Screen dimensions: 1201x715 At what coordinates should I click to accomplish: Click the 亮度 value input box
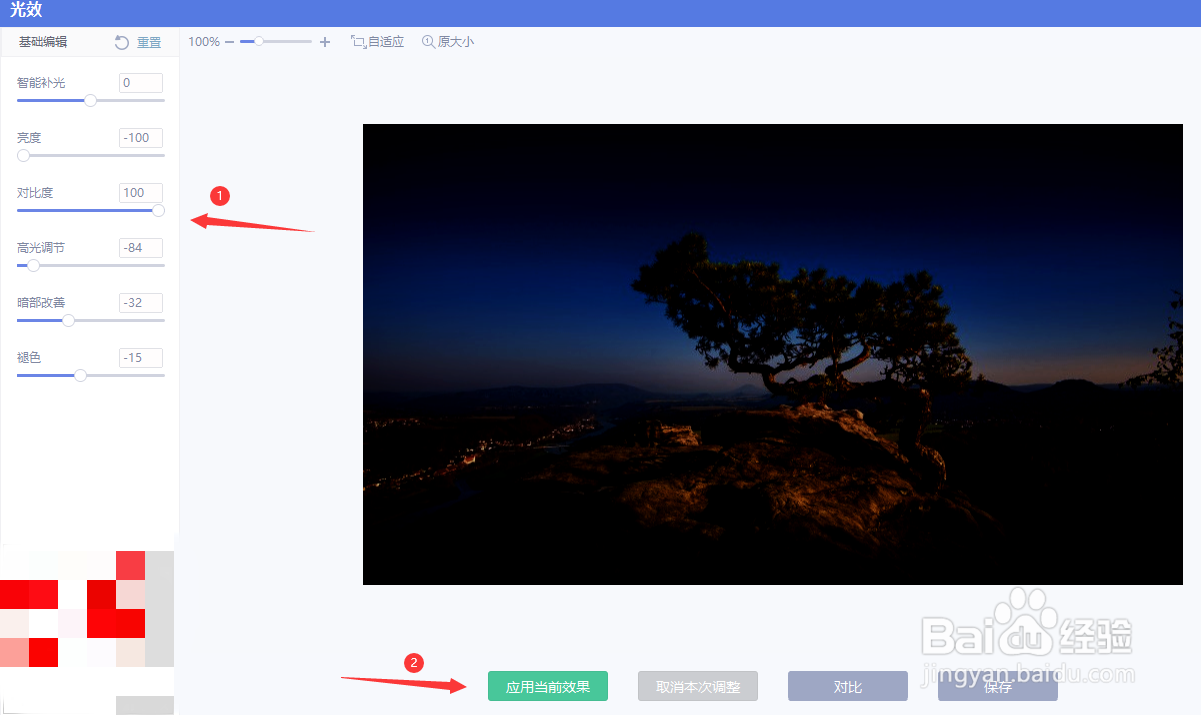coord(140,137)
